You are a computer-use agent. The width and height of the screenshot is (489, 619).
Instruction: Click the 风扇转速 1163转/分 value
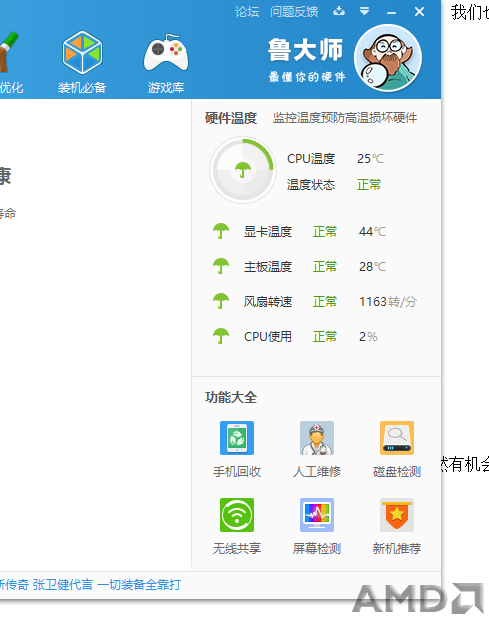click(x=388, y=302)
